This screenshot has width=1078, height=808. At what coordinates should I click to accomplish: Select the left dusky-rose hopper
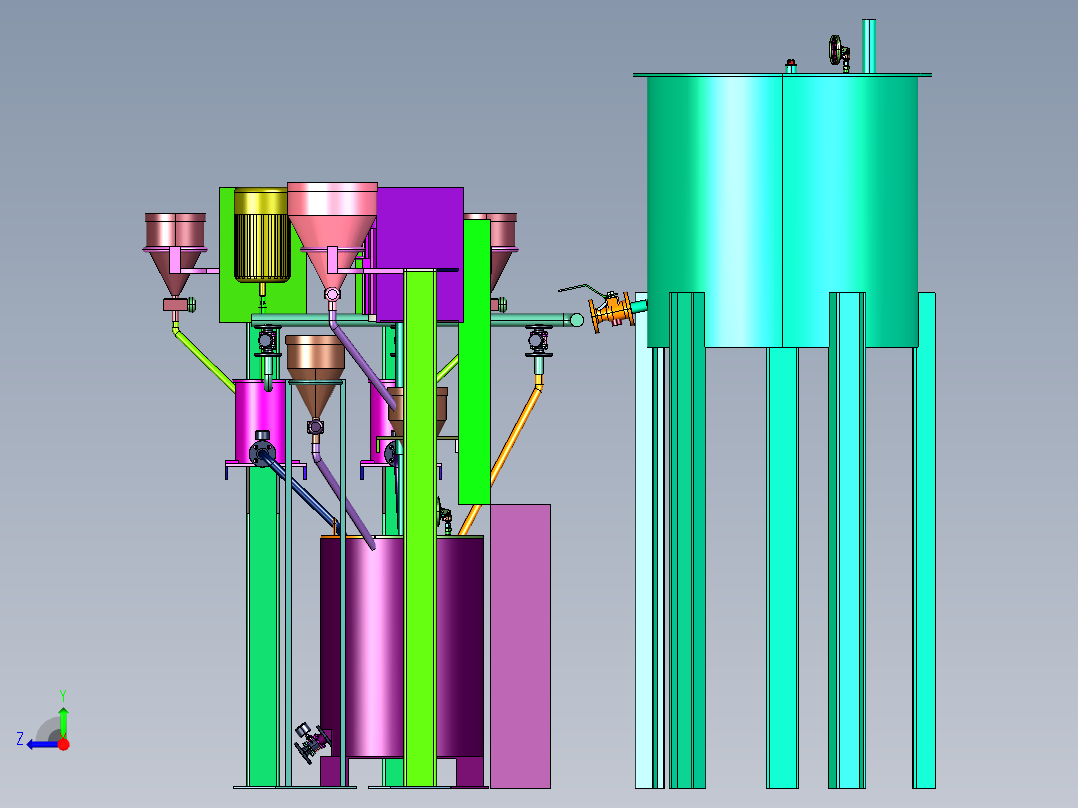tap(175, 253)
